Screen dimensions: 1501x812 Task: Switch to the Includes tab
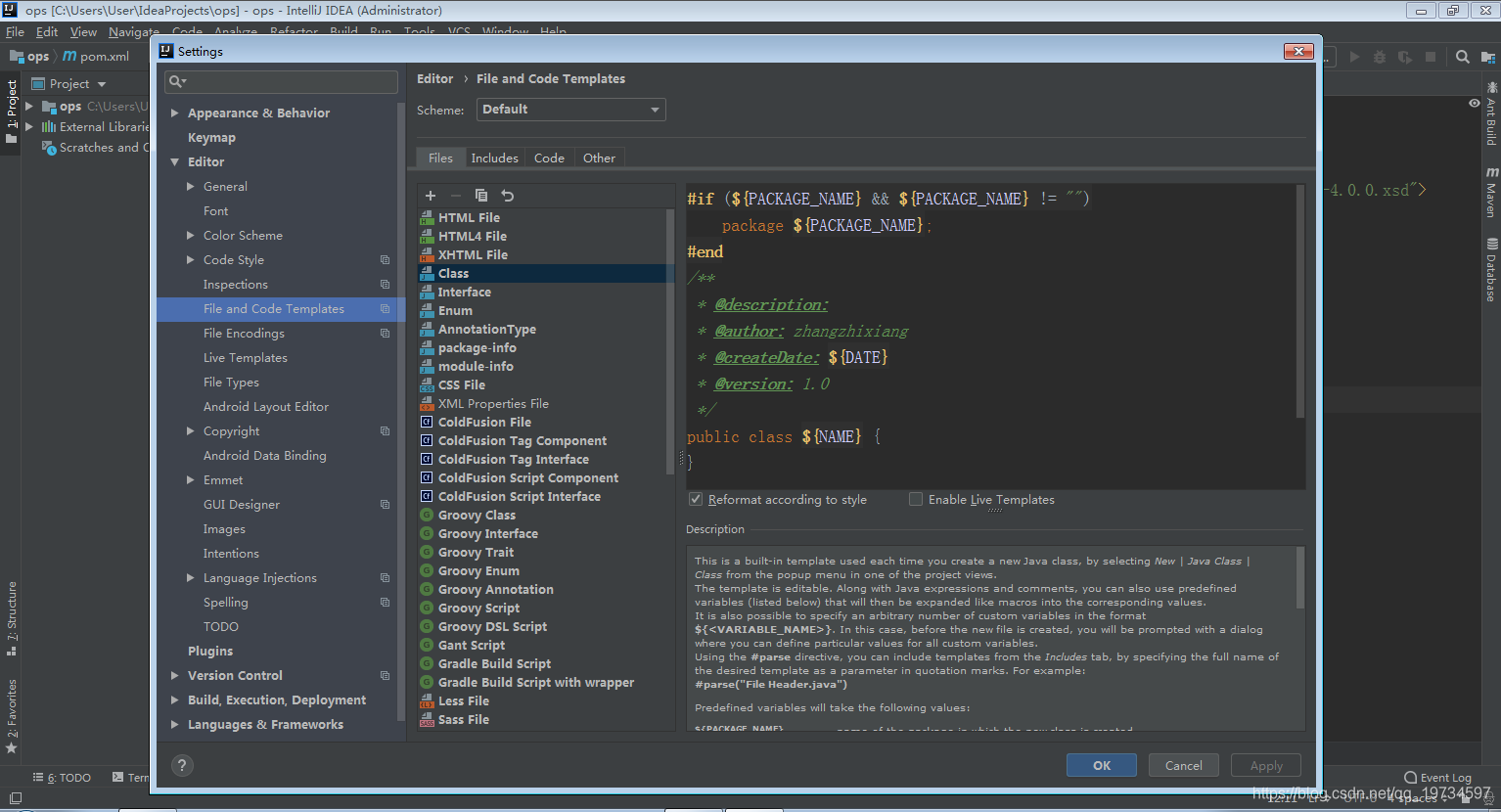point(494,158)
